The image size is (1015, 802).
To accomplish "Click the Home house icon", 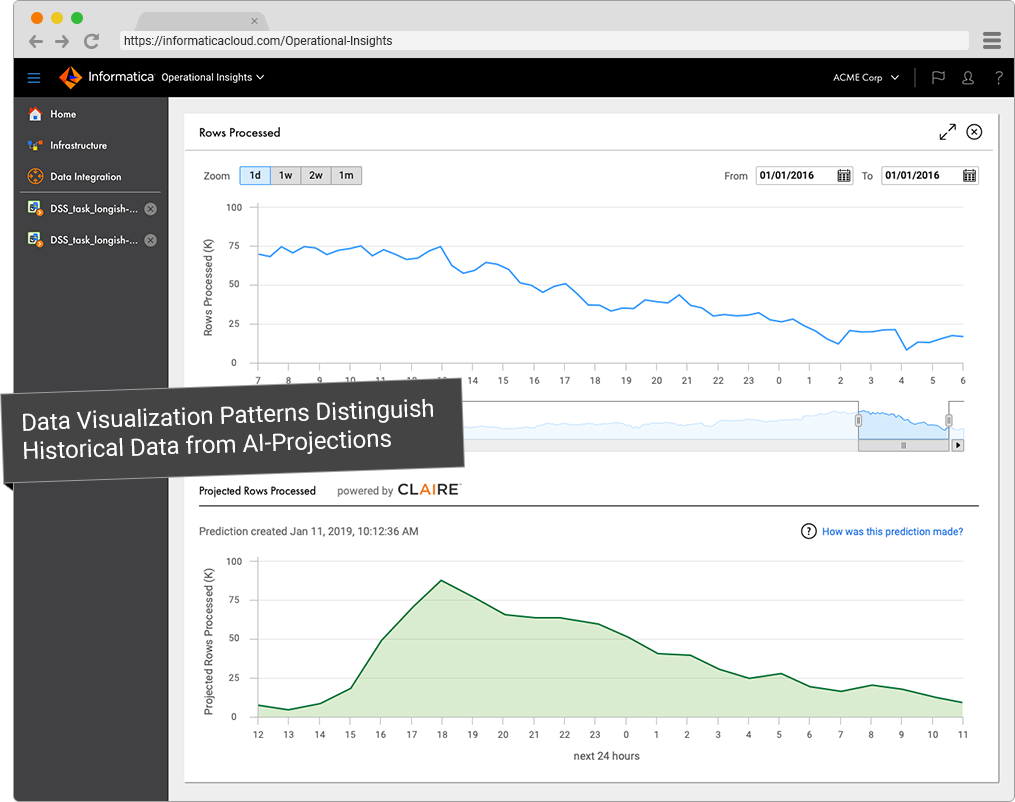I will pos(35,114).
